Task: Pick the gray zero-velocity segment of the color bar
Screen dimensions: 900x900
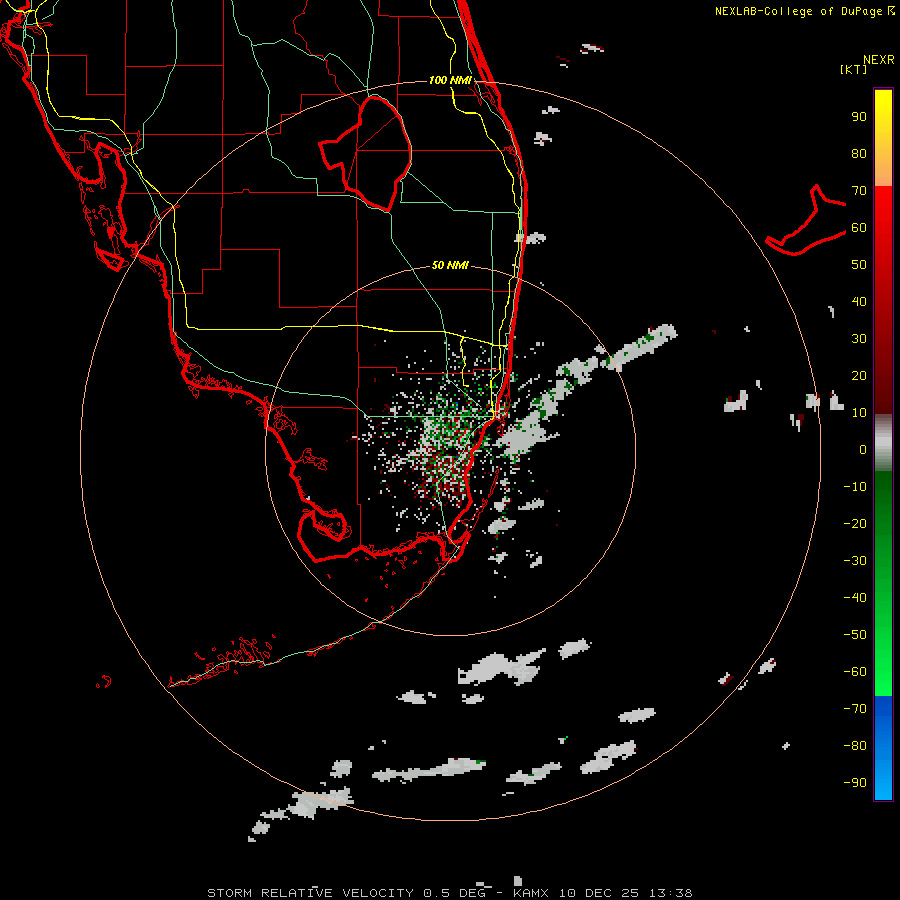Action: pyautogui.click(x=883, y=443)
